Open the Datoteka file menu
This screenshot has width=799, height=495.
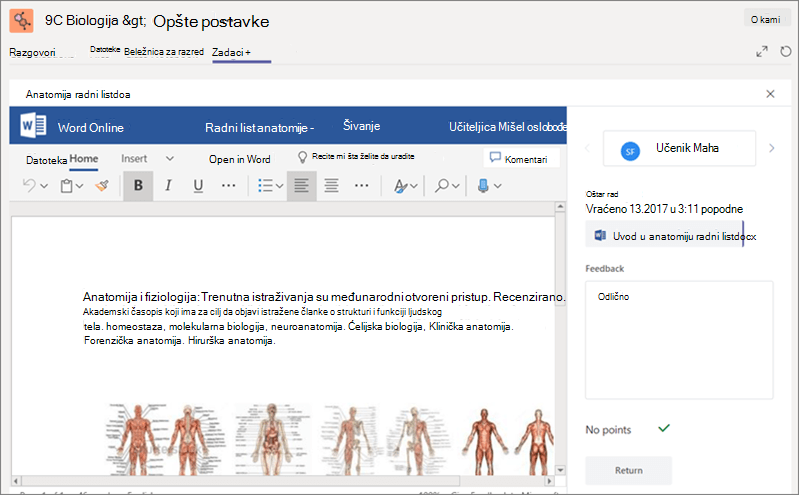46,160
